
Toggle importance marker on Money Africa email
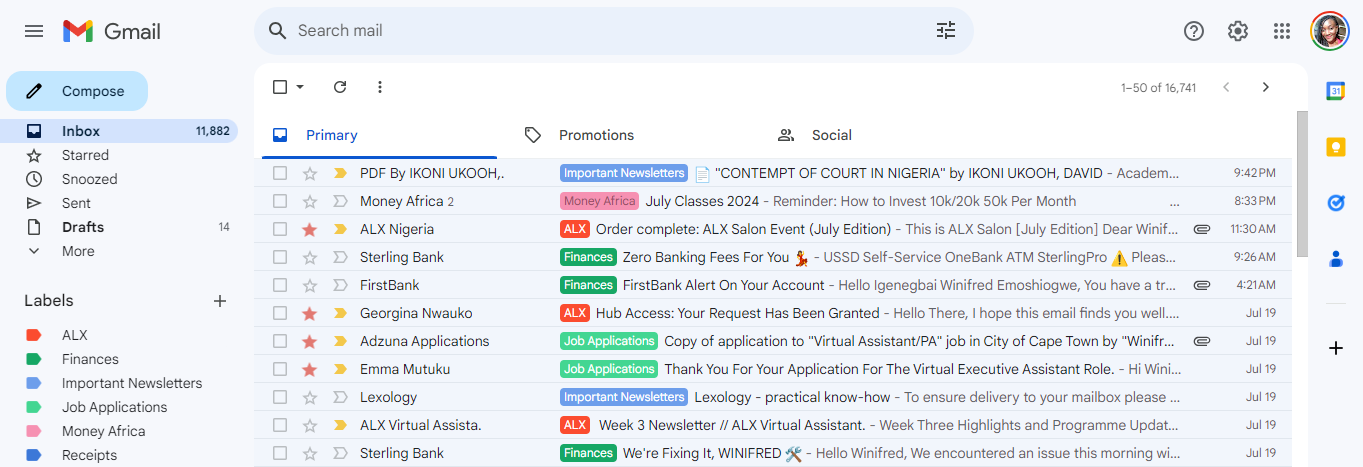click(340, 201)
